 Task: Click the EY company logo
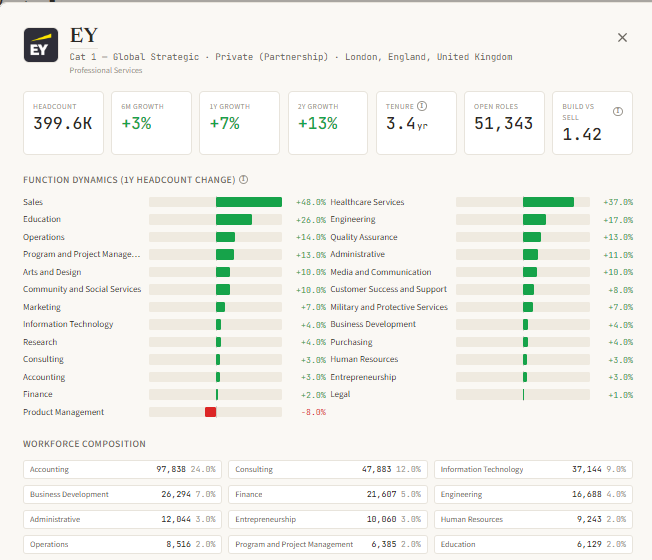click(41, 45)
